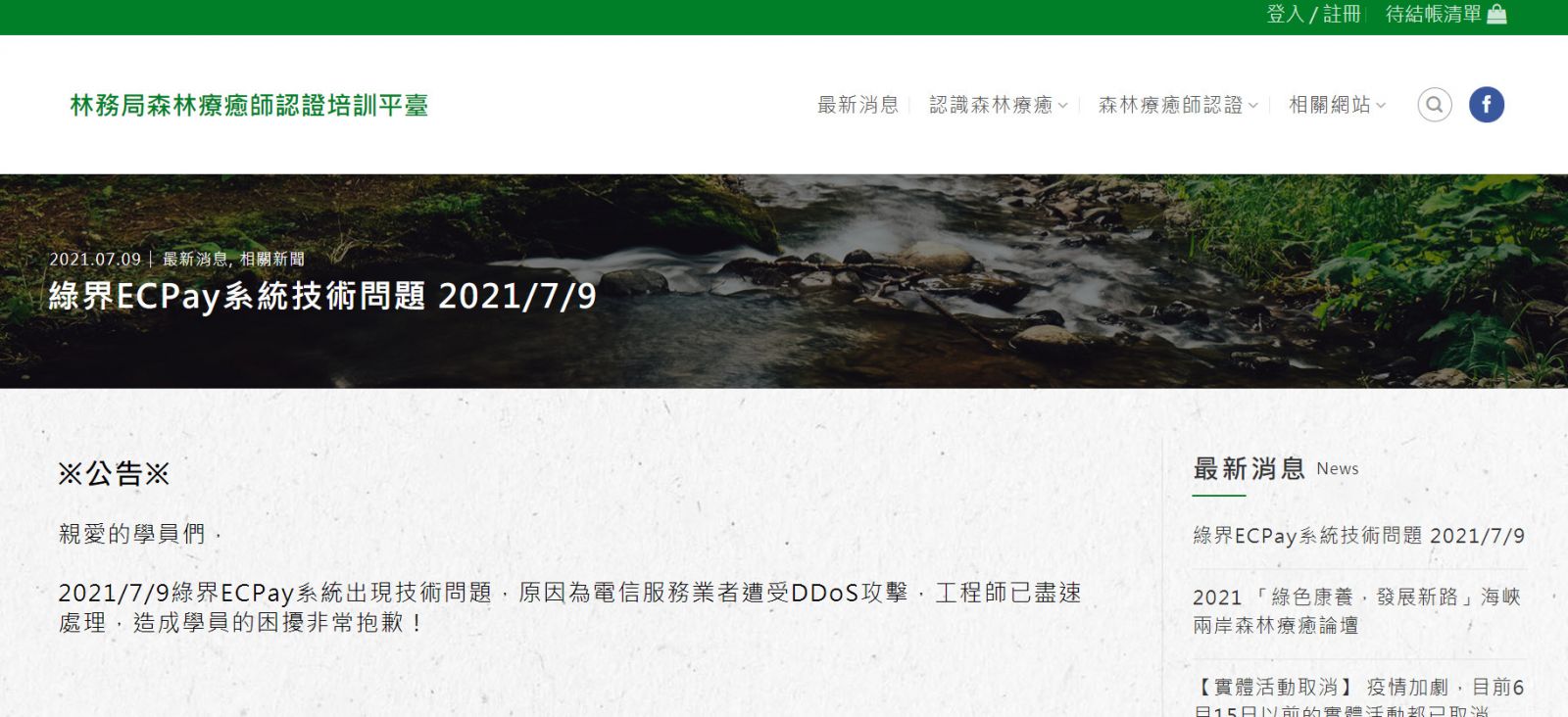Screen dimensions: 1568x717
Task: Expand the 森林療癒師認證 dropdown chevron
Action: [1252, 106]
